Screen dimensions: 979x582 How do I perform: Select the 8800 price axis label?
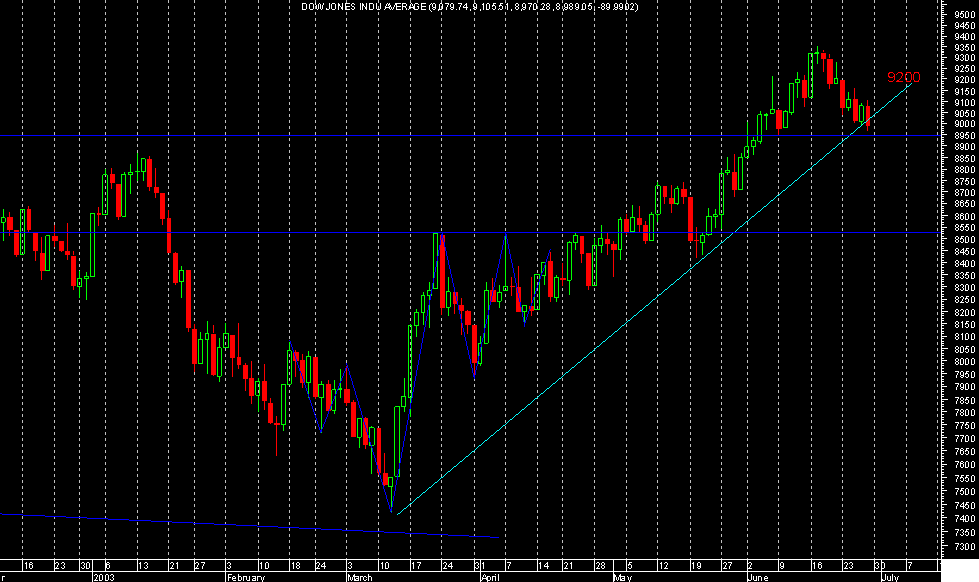pyautogui.click(x=965, y=170)
